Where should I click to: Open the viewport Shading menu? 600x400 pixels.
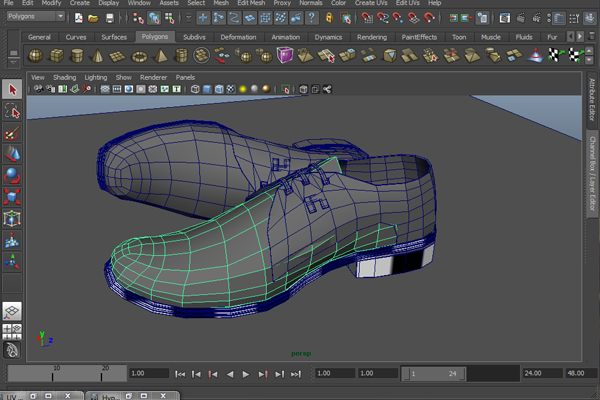[x=64, y=77]
